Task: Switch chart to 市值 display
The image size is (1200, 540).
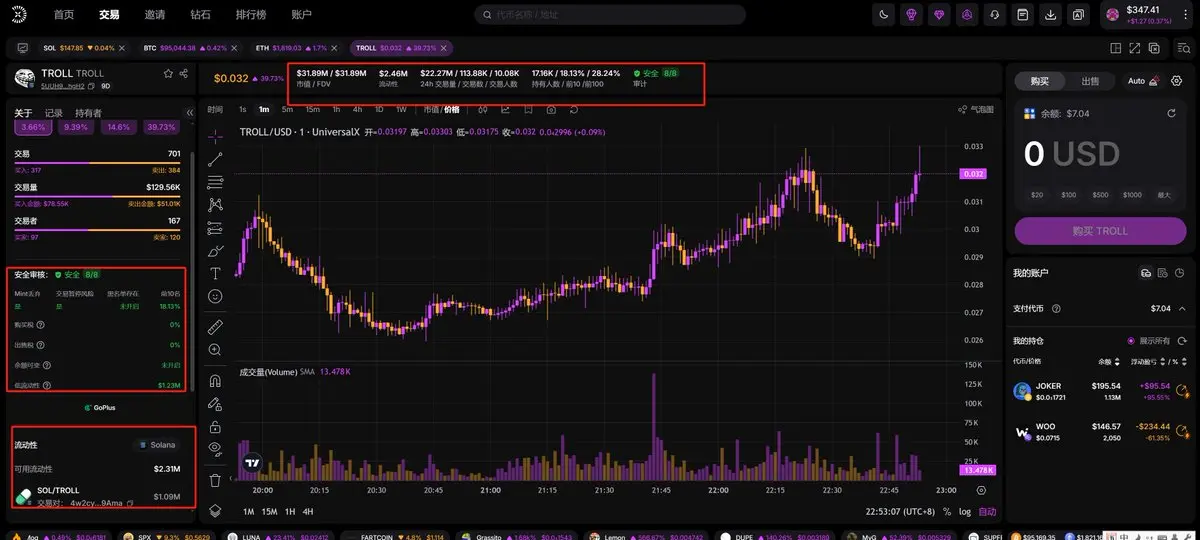Action: point(431,110)
